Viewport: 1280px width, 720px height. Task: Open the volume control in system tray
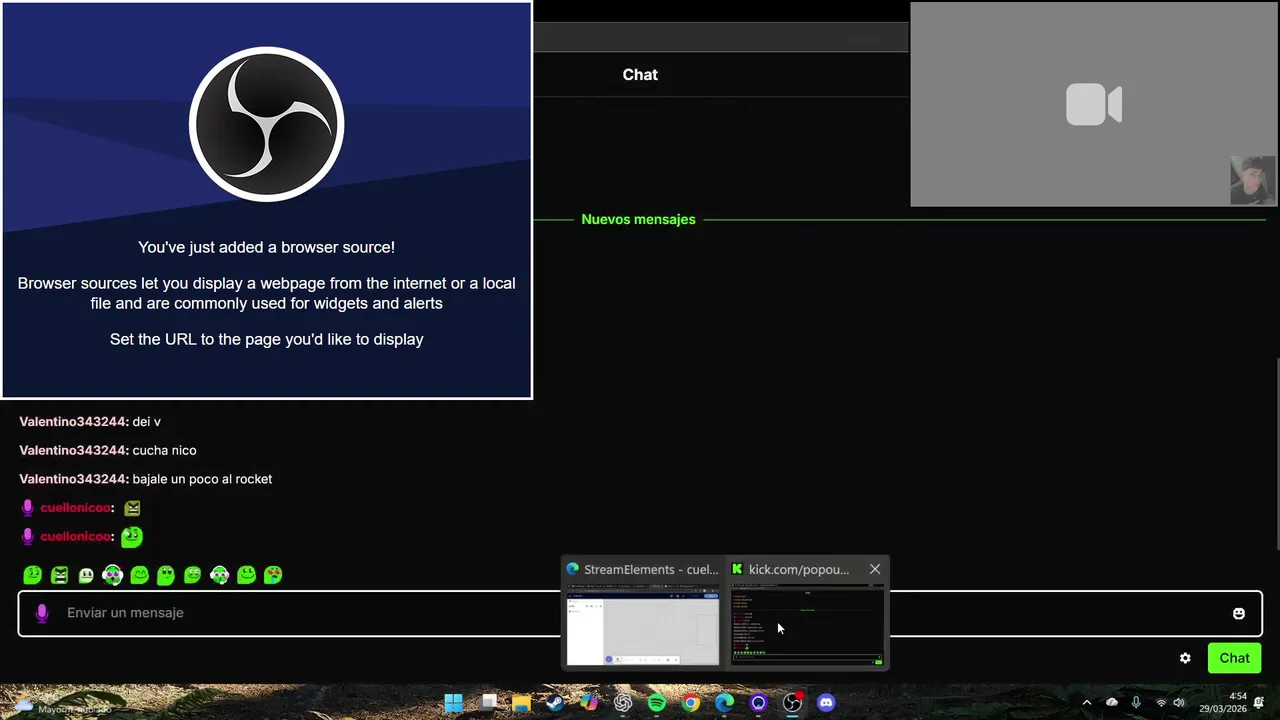(x=1179, y=703)
